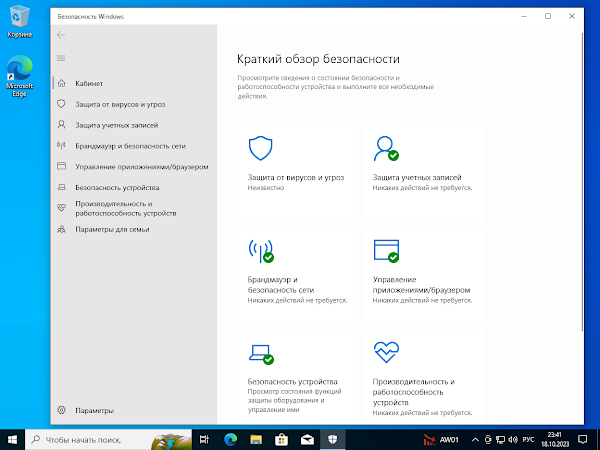The height and width of the screenshot is (450, 600).
Task: Select the Microsoft Edge desktop shortcut
Action: click(19, 77)
